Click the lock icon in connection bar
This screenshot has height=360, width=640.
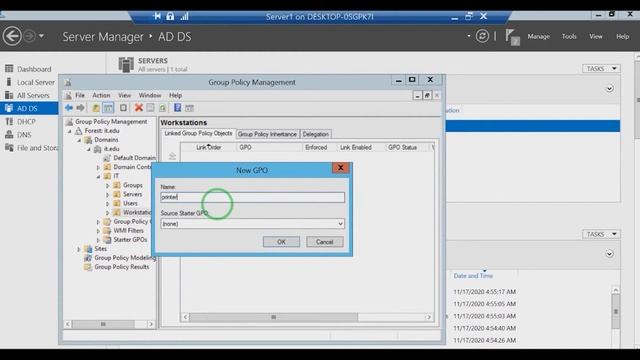point(170,16)
